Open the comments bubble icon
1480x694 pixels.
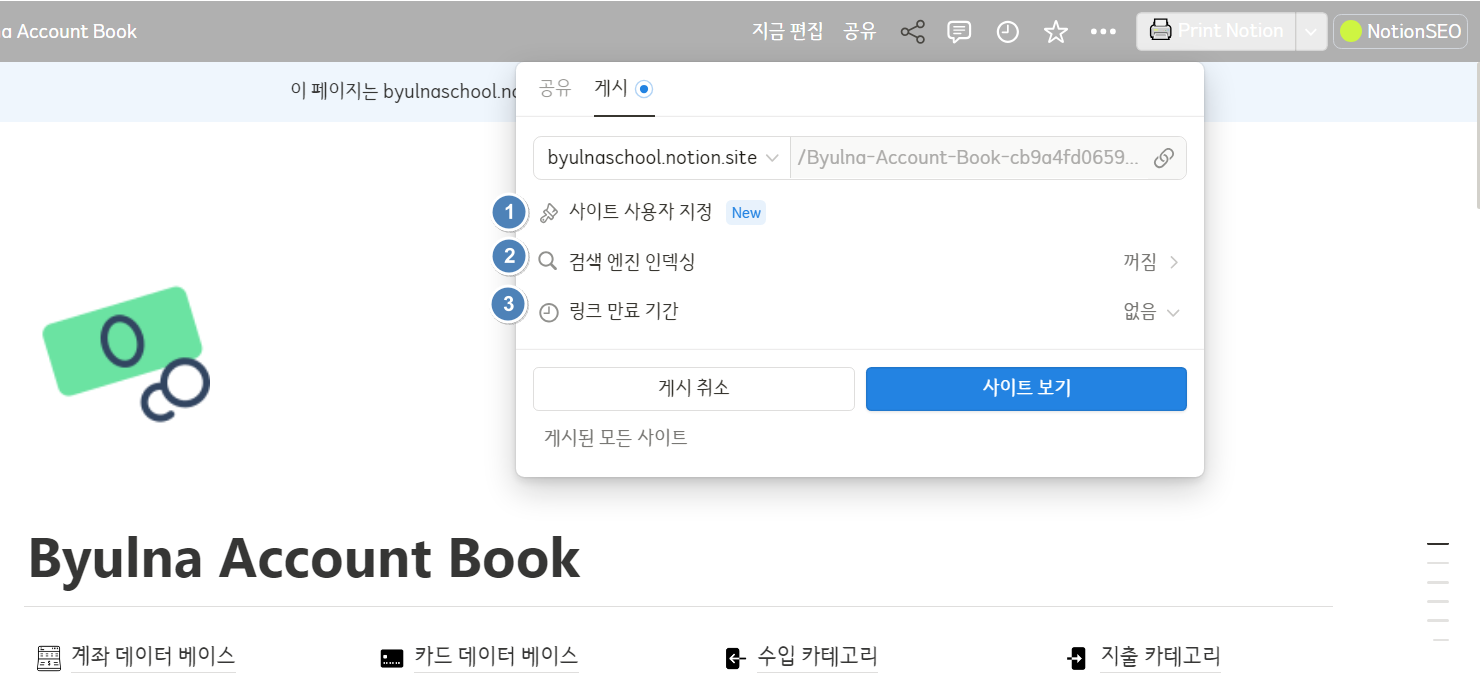[959, 31]
